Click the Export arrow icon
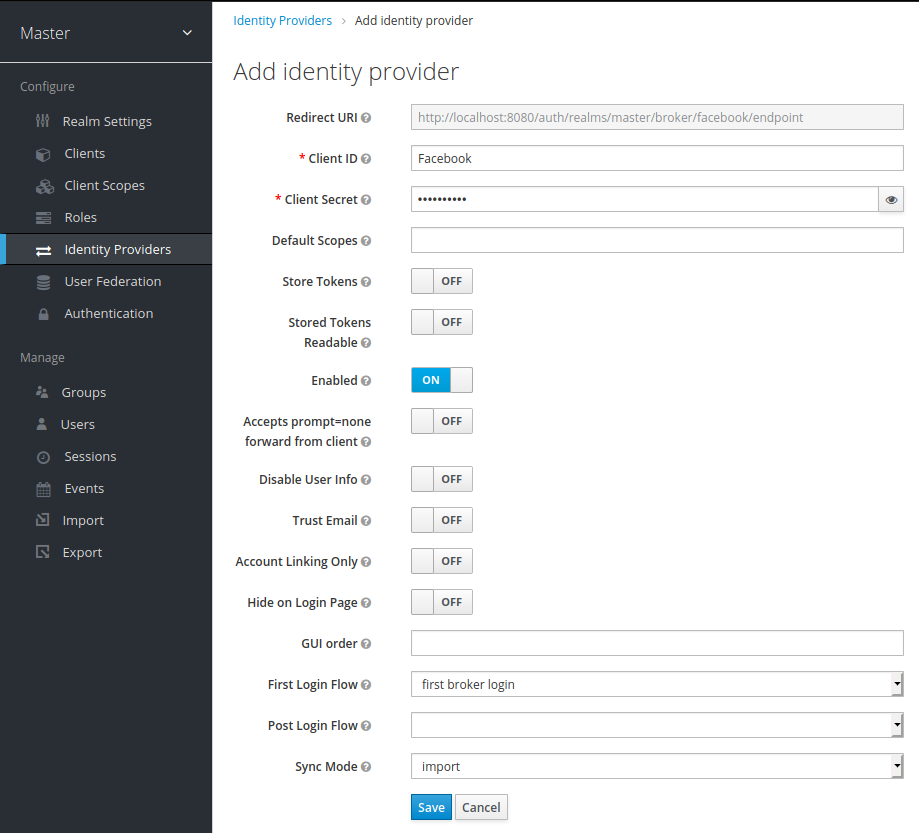This screenshot has height=833, width=919. (x=43, y=552)
